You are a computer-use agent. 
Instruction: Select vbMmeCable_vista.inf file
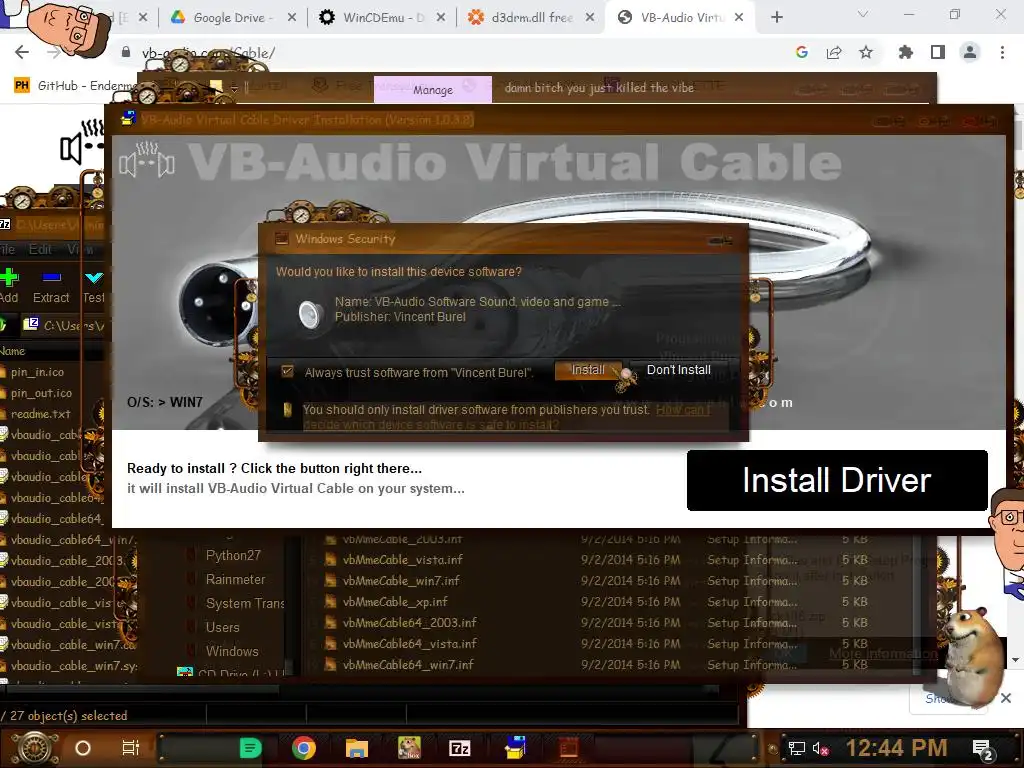pyautogui.click(x=402, y=560)
